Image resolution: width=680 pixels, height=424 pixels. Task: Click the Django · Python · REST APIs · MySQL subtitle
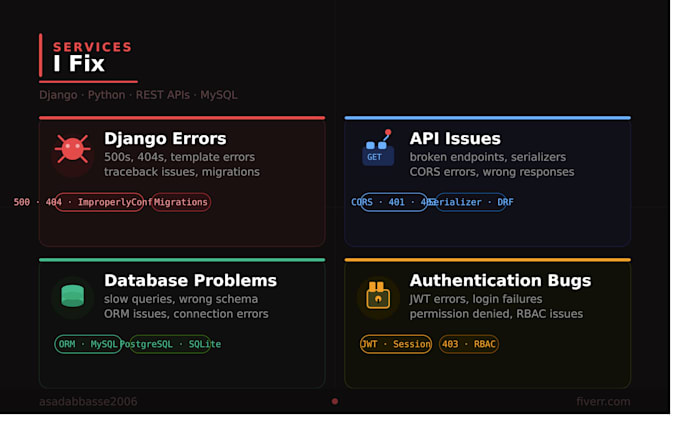coord(140,96)
